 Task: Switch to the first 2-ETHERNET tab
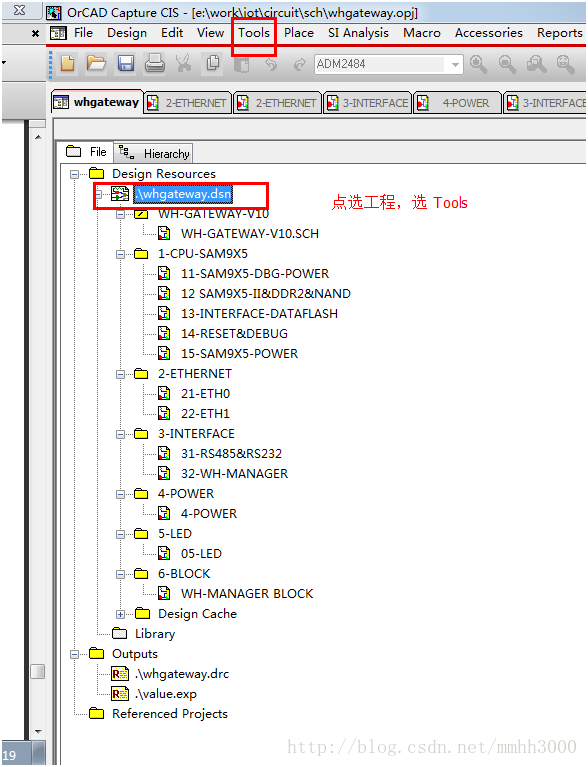click(188, 103)
